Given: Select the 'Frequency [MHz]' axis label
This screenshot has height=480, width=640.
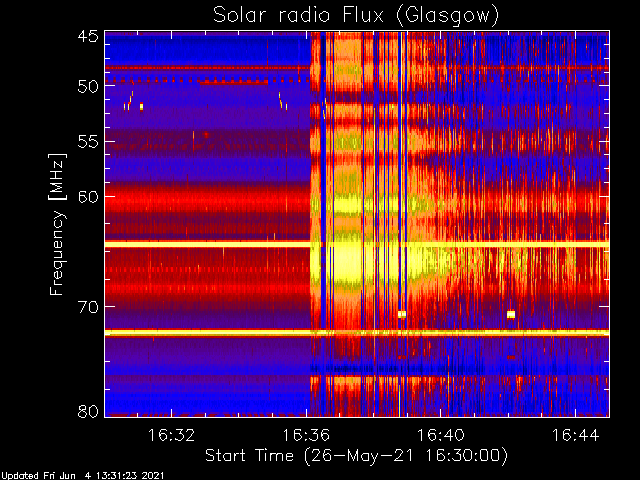Looking at the screenshot, I should click(x=57, y=224).
